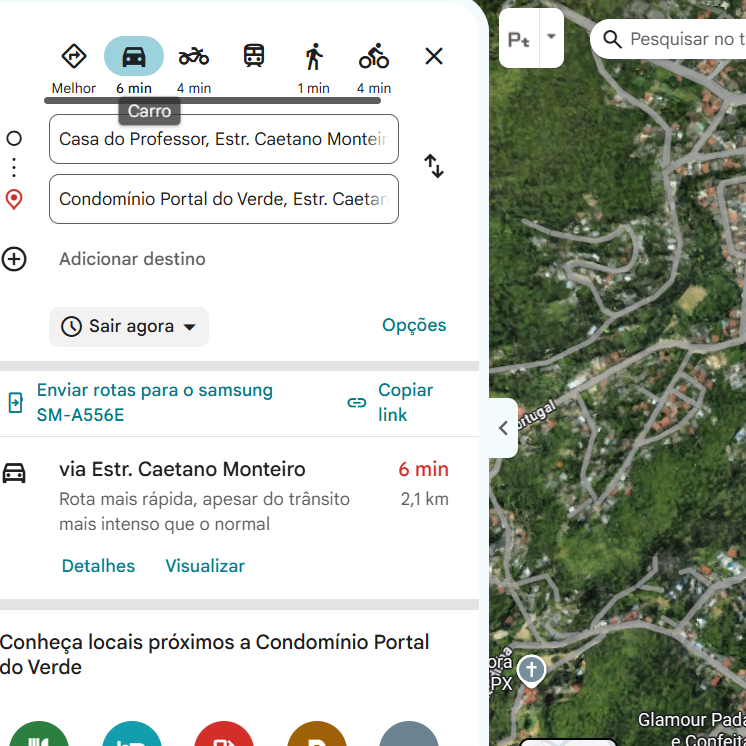Open the Pt language input dropdown arrow
The height and width of the screenshot is (746, 746).
(552, 37)
